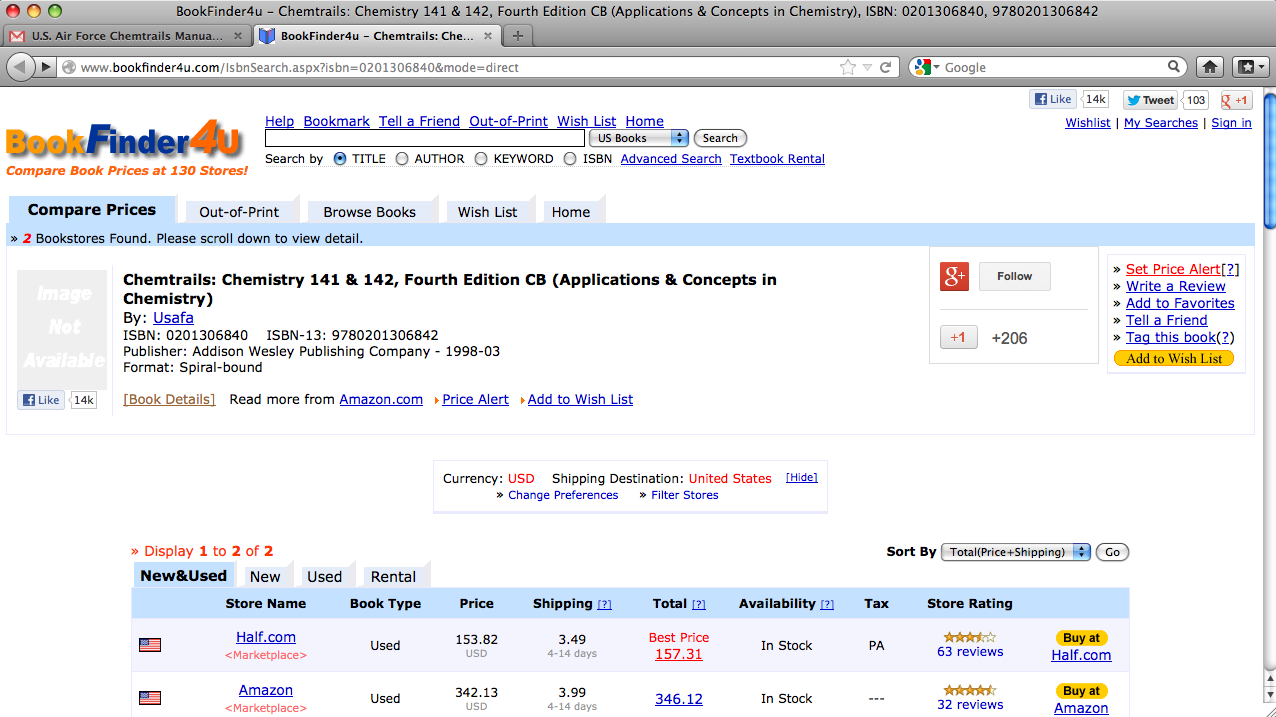
Task: Open the Write a Review link
Action: (1175, 286)
